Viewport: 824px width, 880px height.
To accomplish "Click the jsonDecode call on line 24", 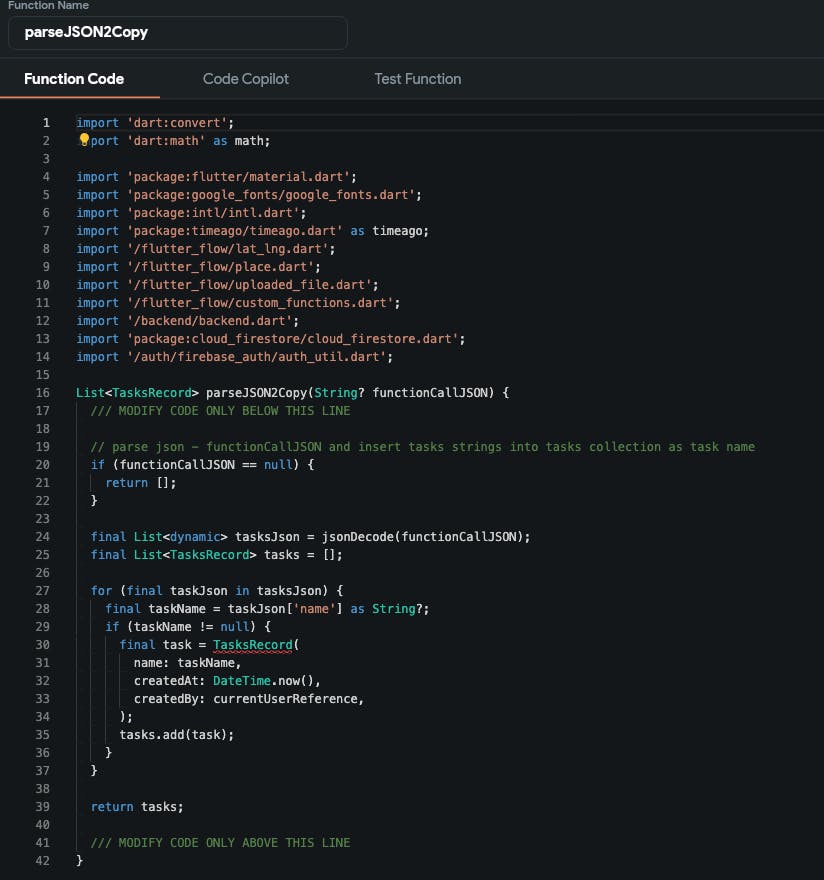I will pos(354,537).
